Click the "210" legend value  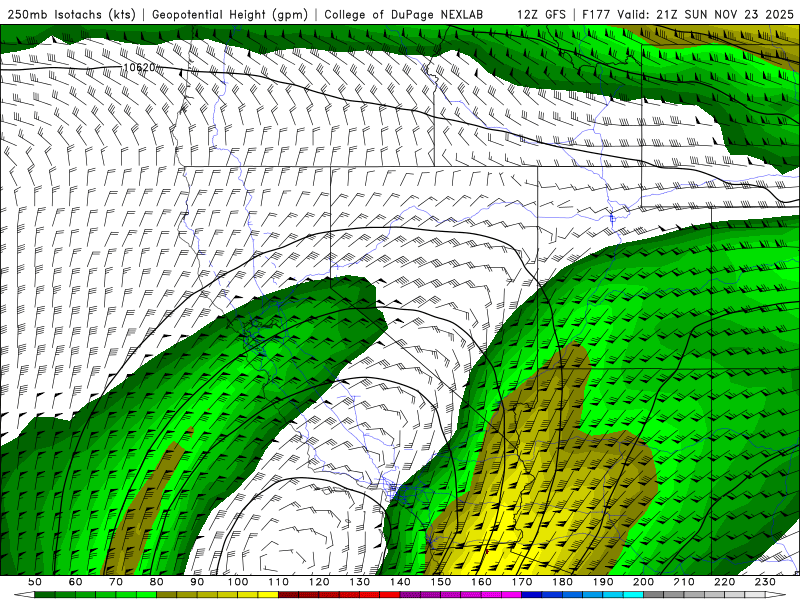point(684,582)
